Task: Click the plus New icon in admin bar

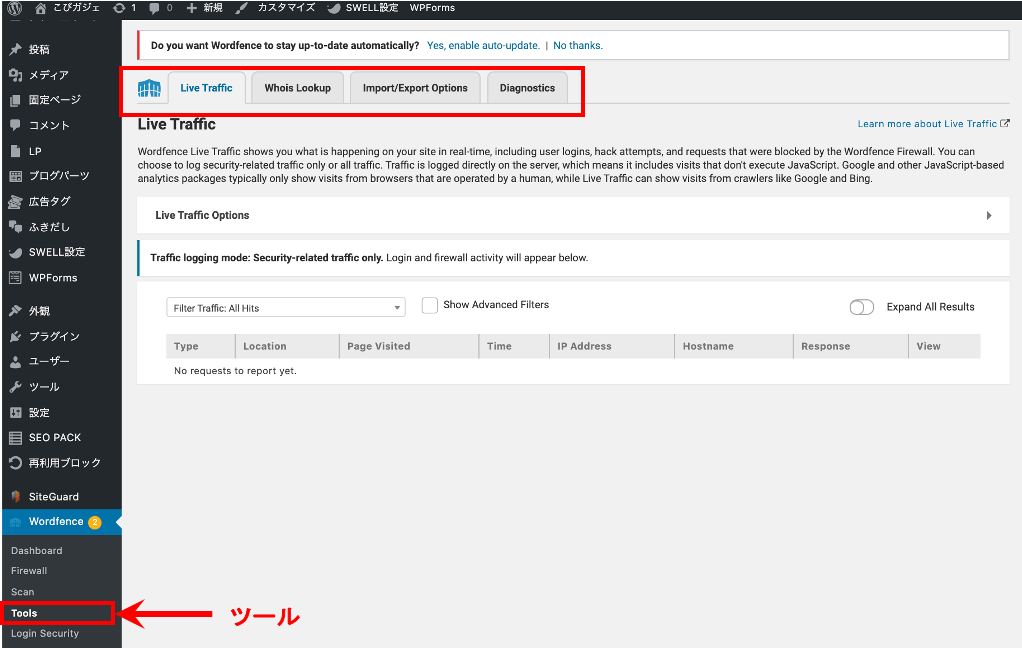Action: 192,8
